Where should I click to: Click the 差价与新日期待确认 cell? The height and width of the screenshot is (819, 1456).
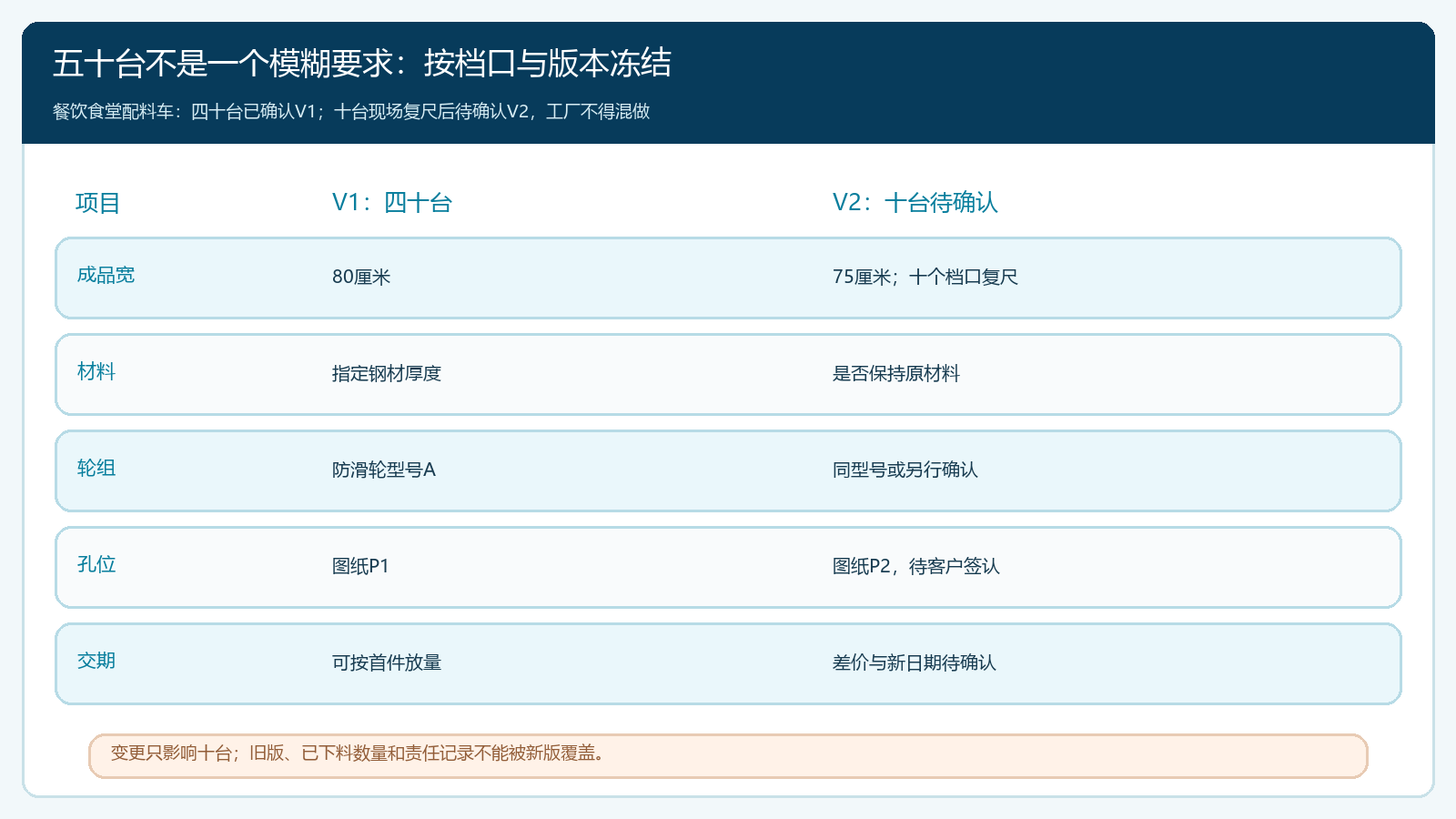point(915,662)
